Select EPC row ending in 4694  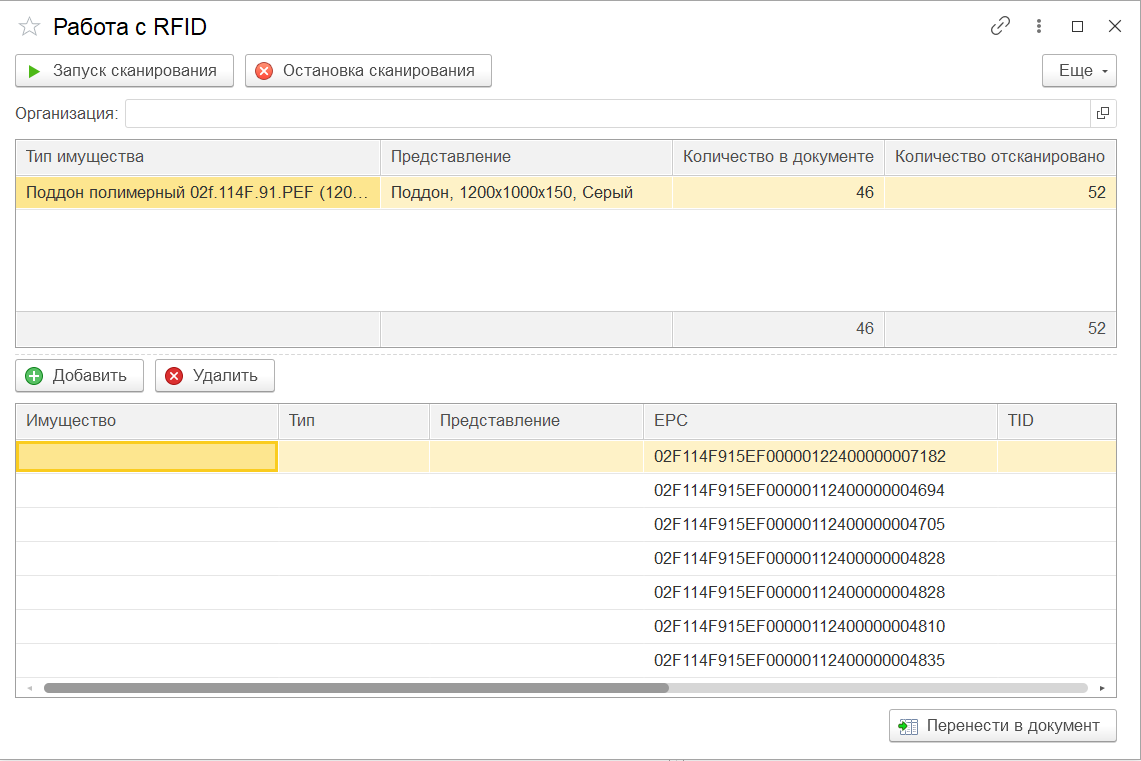[x=799, y=491]
